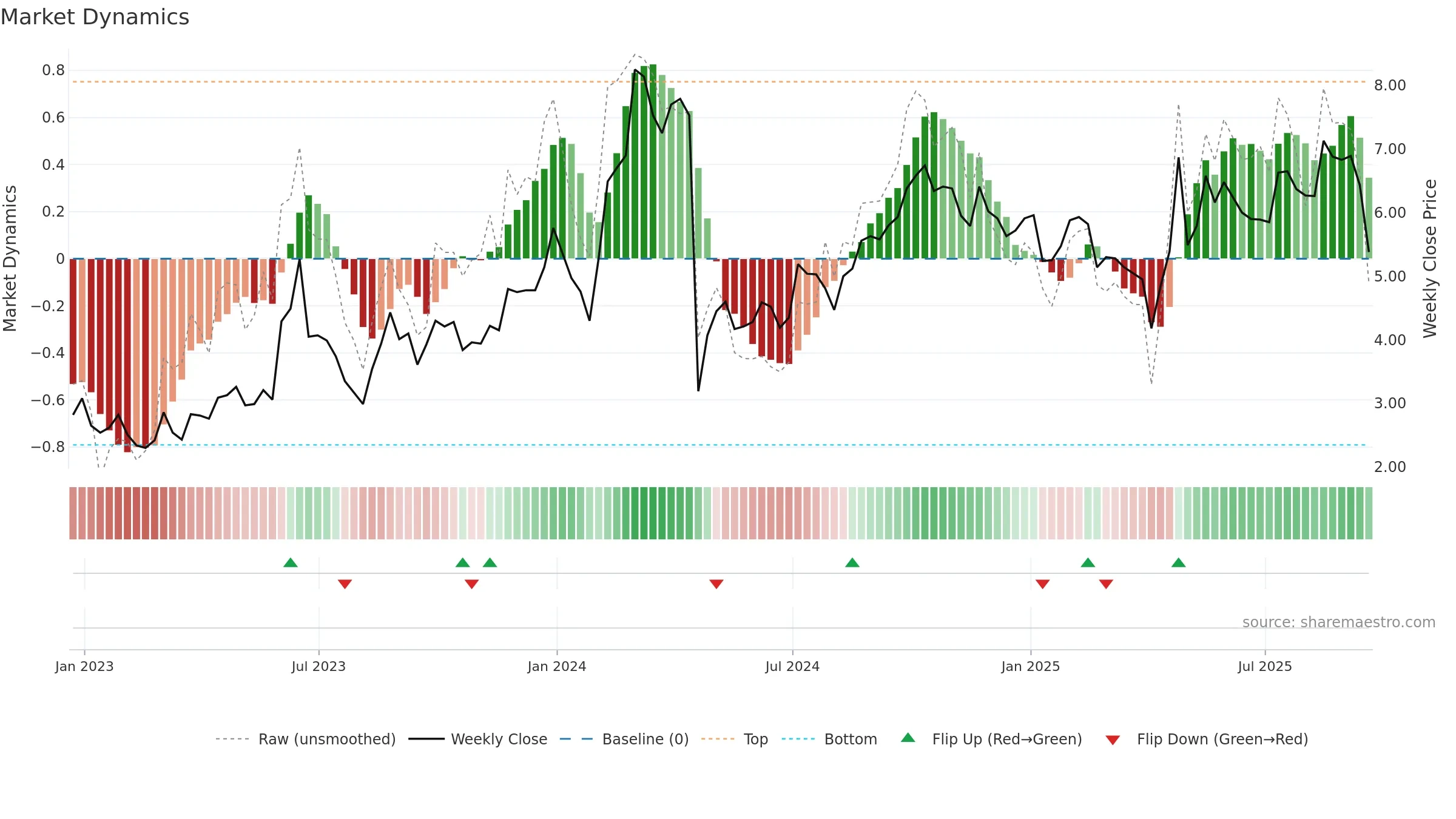Toggle the Top legend entry
The height and width of the screenshot is (819, 1456).
coord(735,739)
